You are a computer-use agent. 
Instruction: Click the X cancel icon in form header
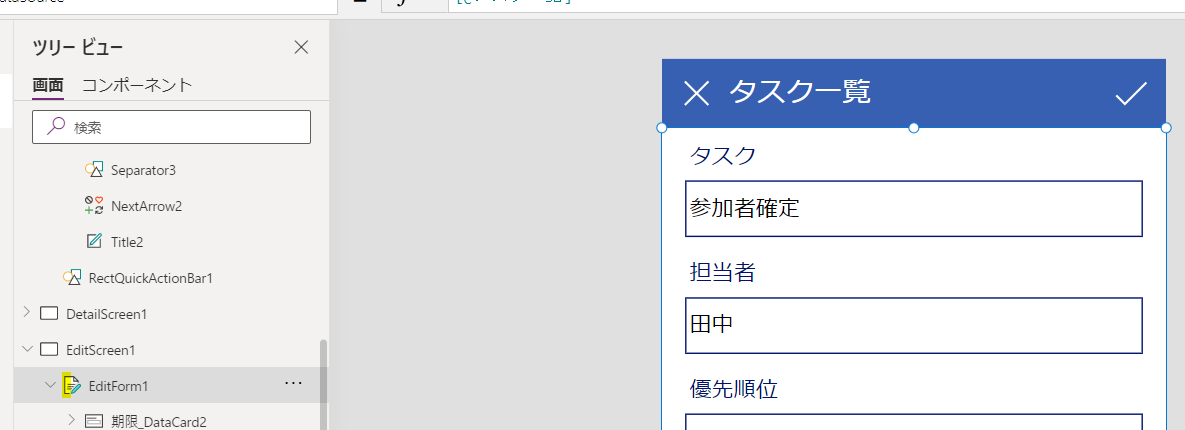click(696, 93)
